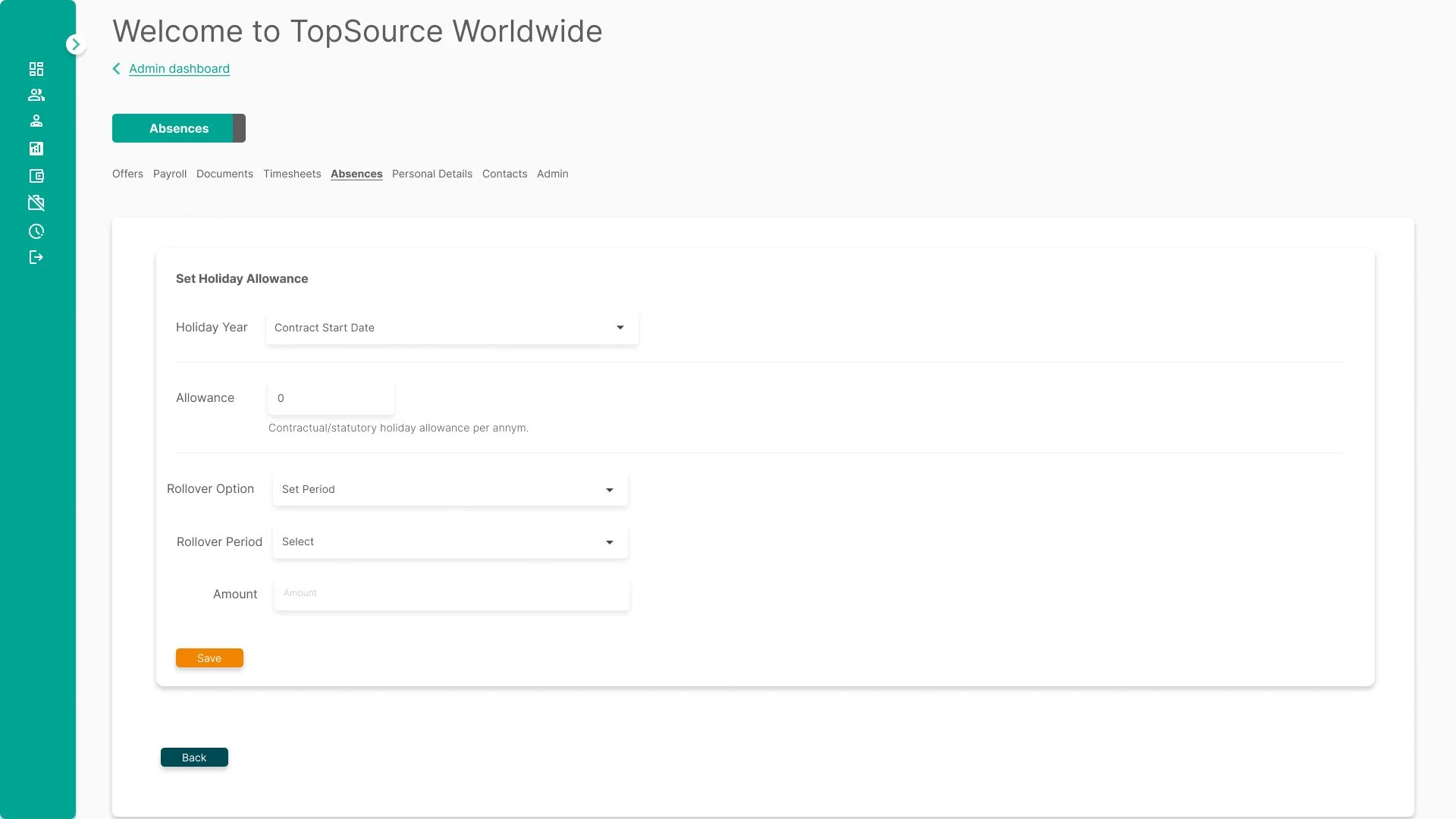Expand the sidebar with the chevron toggle
Viewport: 1456px width, 819px height.
(75, 44)
